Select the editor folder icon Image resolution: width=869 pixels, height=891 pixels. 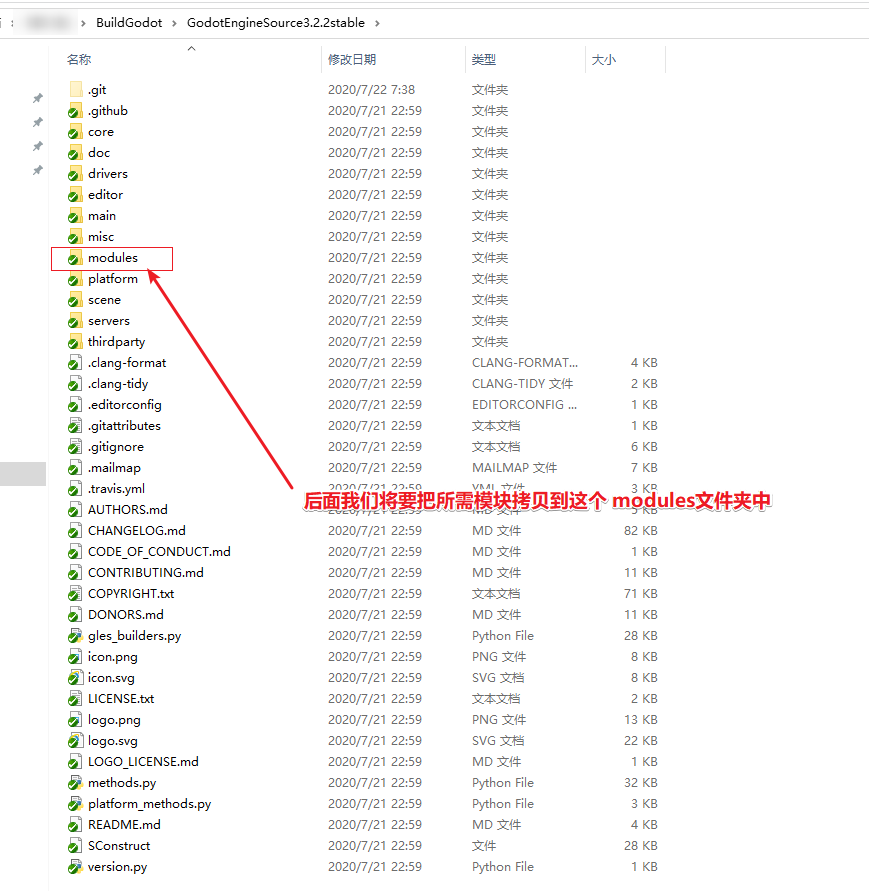(75, 194)
